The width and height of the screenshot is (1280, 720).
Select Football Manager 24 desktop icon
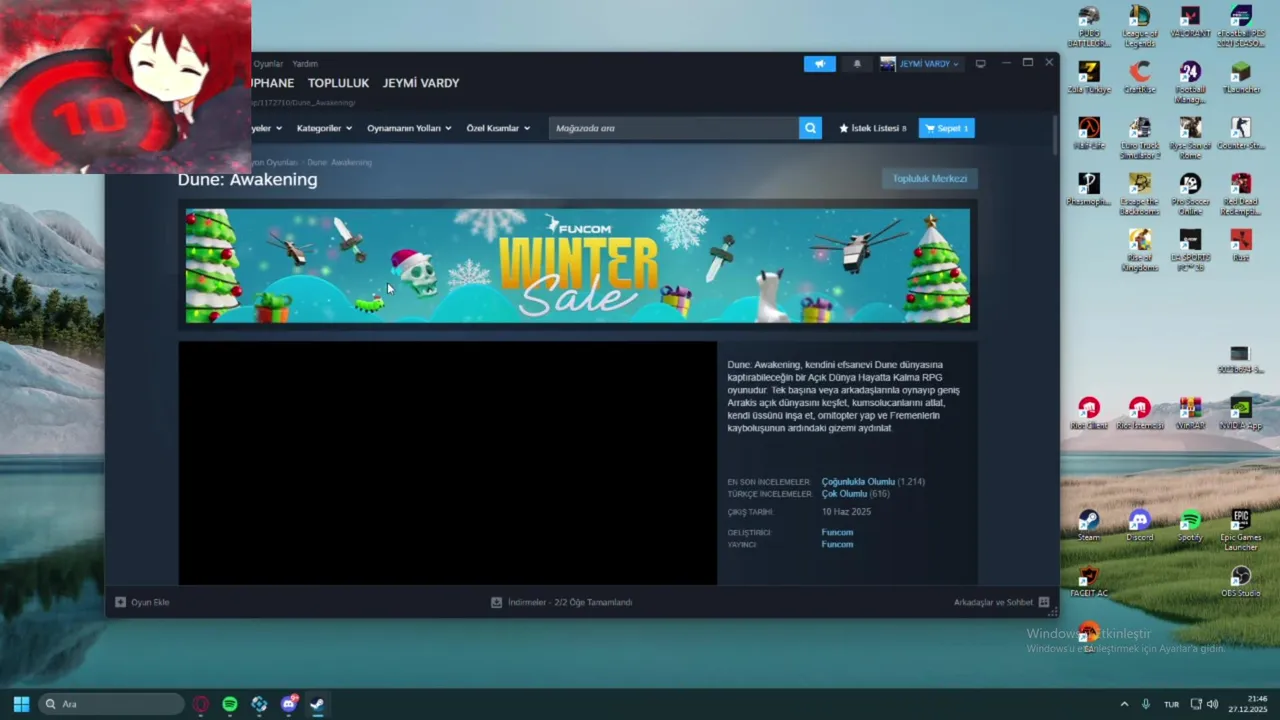(1190, 83)
